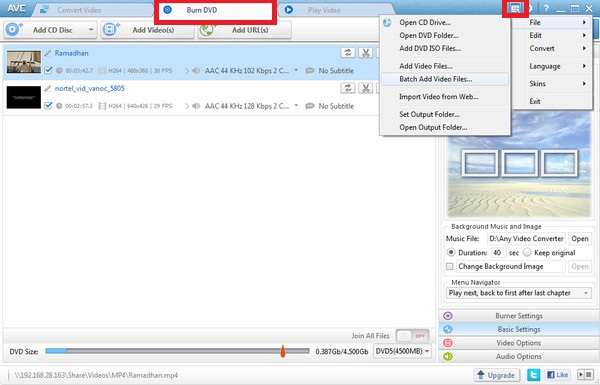This screenshot has width=600, height=385.
Task: Click the Open CD Drive disc icon
Action: [387, 23]
